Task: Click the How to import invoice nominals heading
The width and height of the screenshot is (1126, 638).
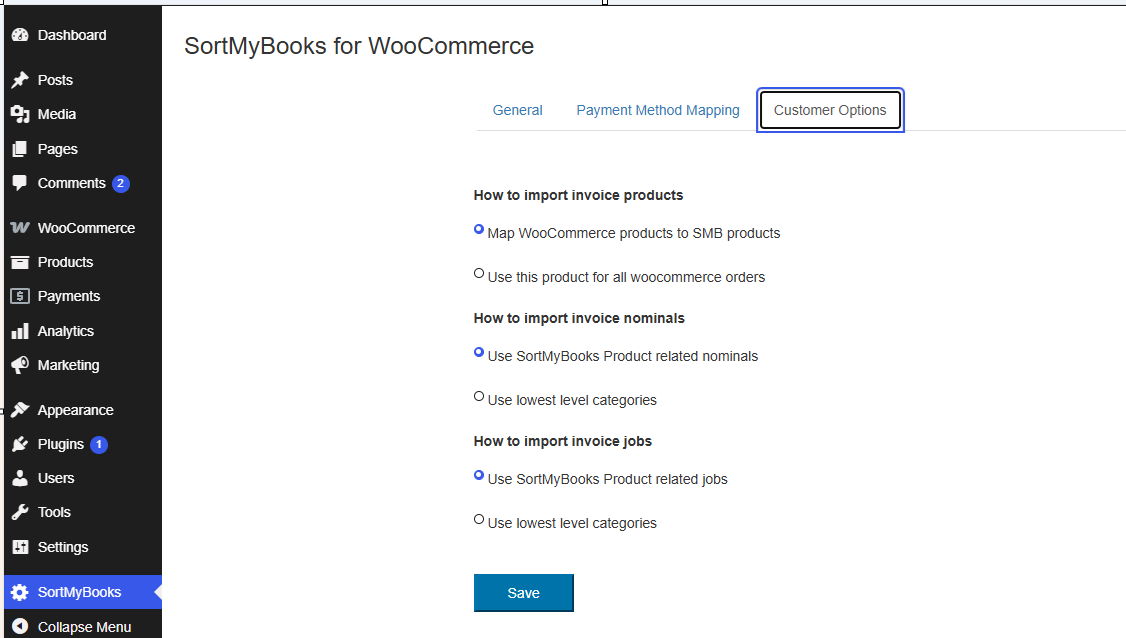Action: pos(579,318)
